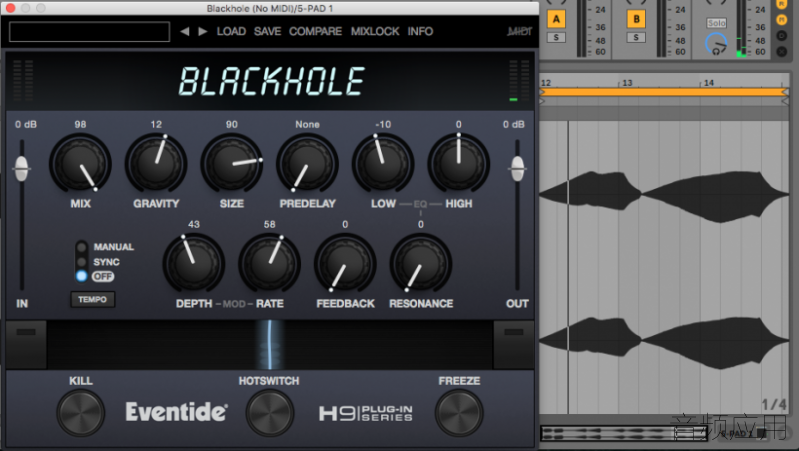Go to next preset with right arrow
This screenshot has height=451, width=799.
[x=202, y=32]
